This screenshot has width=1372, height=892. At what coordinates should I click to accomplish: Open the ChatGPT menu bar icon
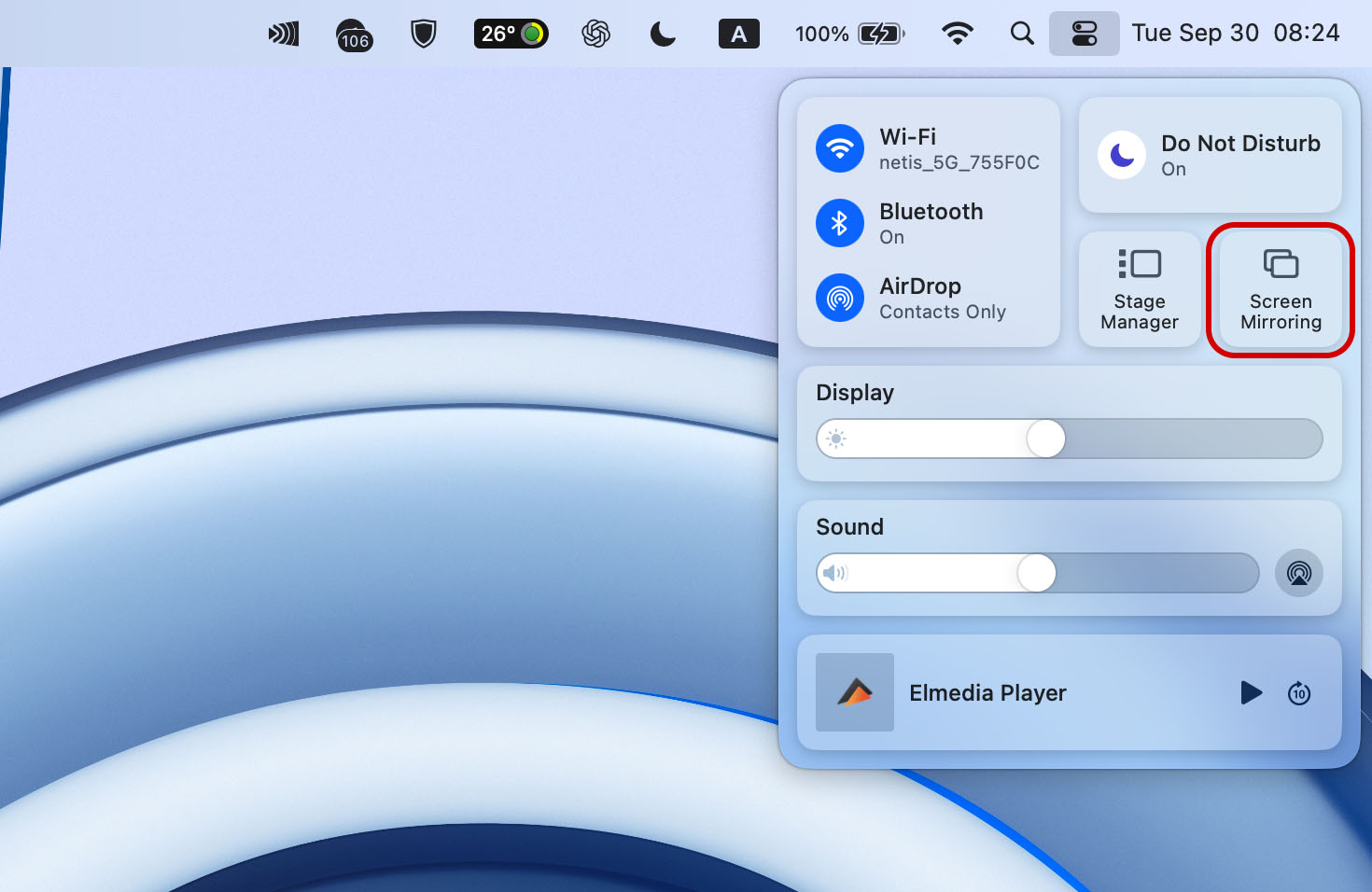tap(595, 35)
